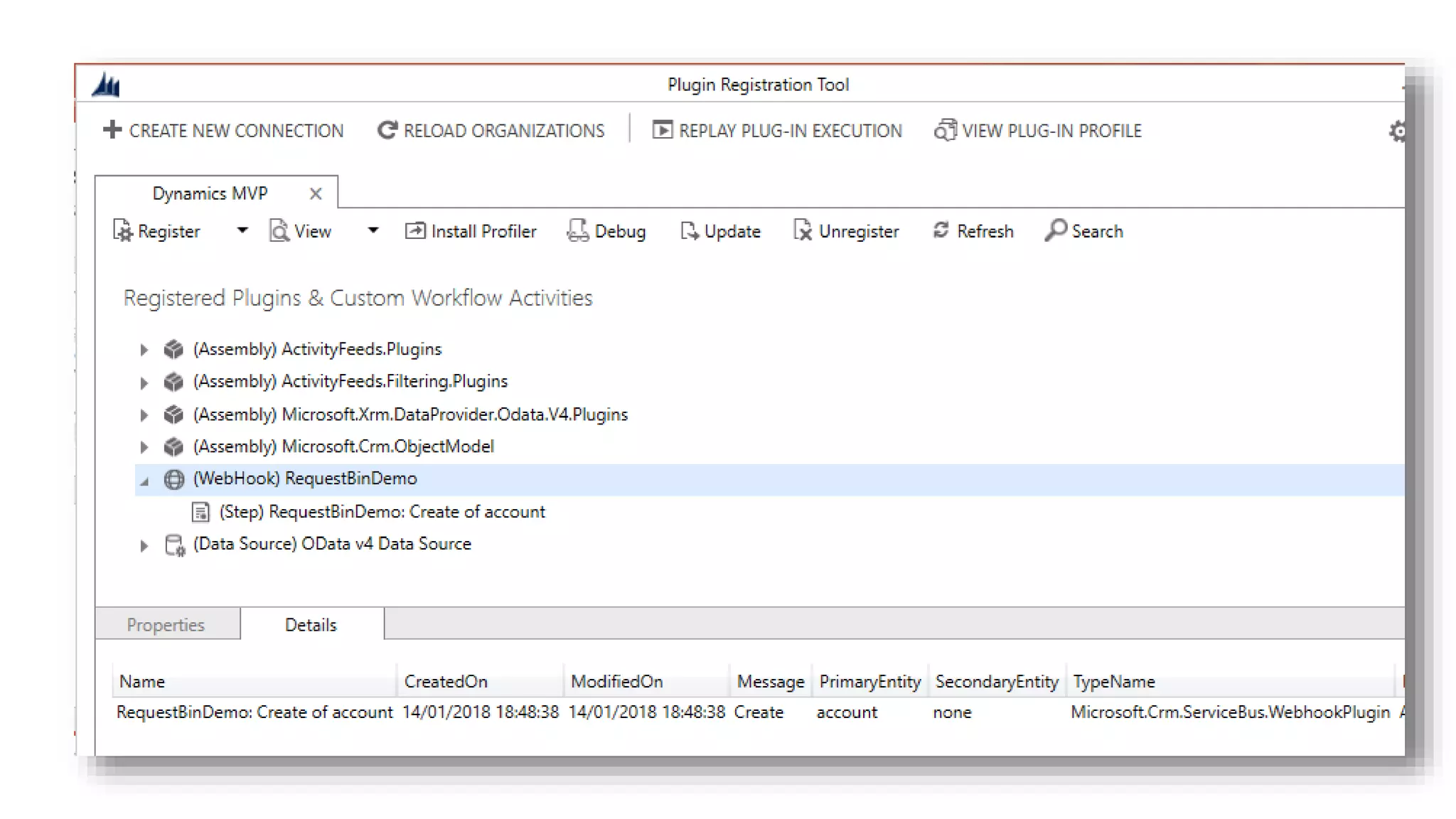Select the Details tab
Viewport: 1456px width, 819px height.
pyautogui.click(x=311, y=624)
